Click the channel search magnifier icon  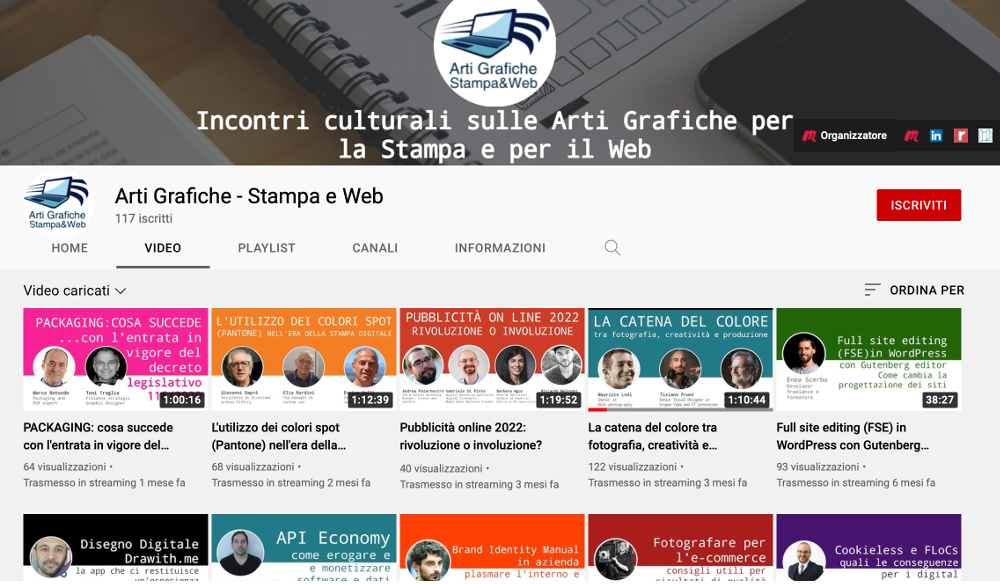[612, 247]
